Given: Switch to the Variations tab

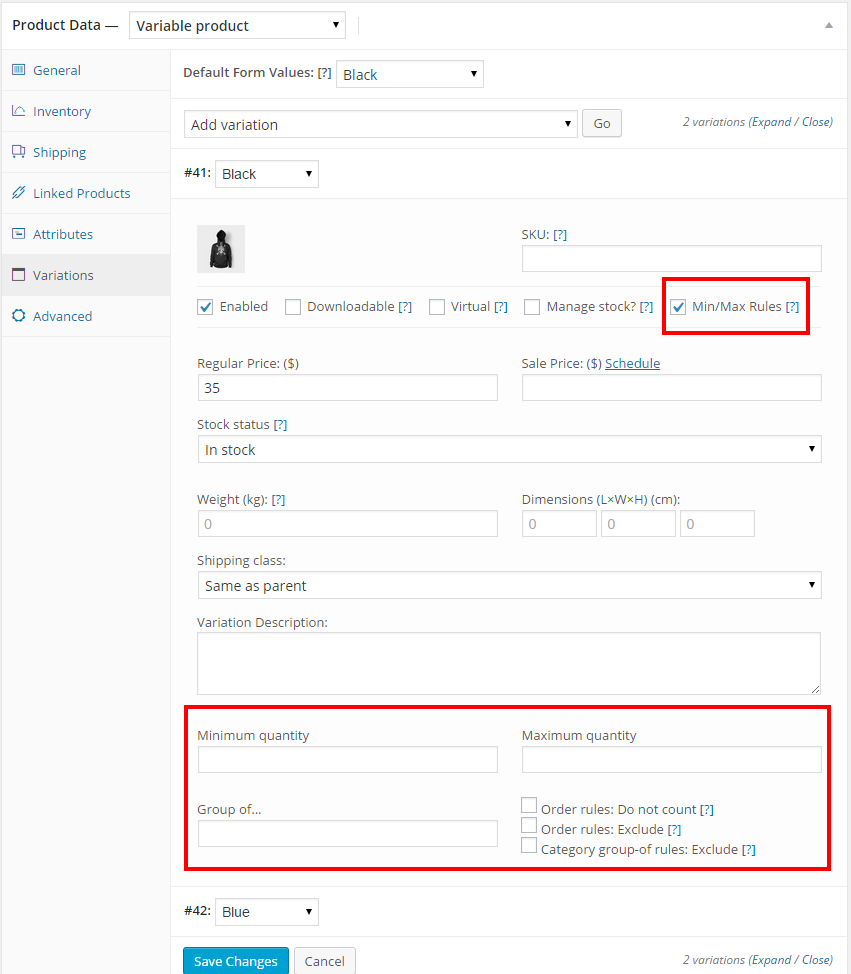Looking at the screenshot, I should click(63, 275).
